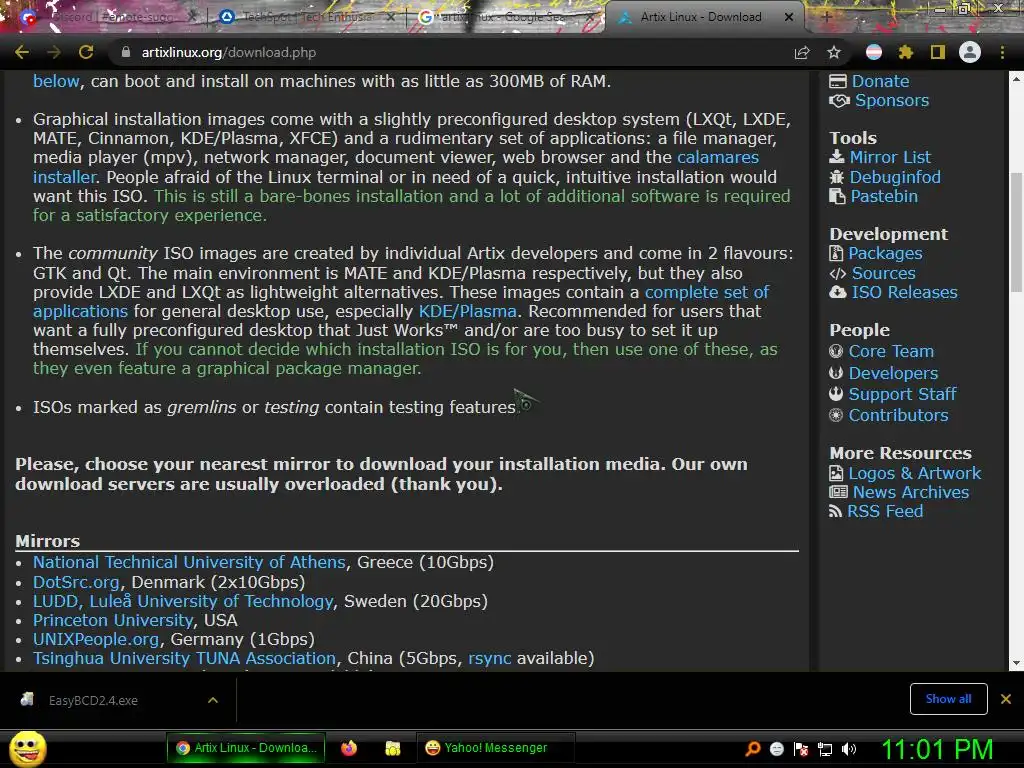This screenshot has width=1024, height=768.
Task: Go back to the previous page
Action: 22,52
